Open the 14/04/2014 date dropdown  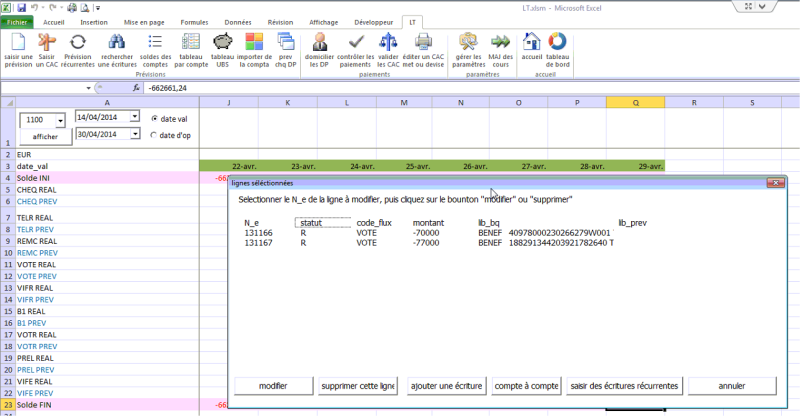coord(134,117)
